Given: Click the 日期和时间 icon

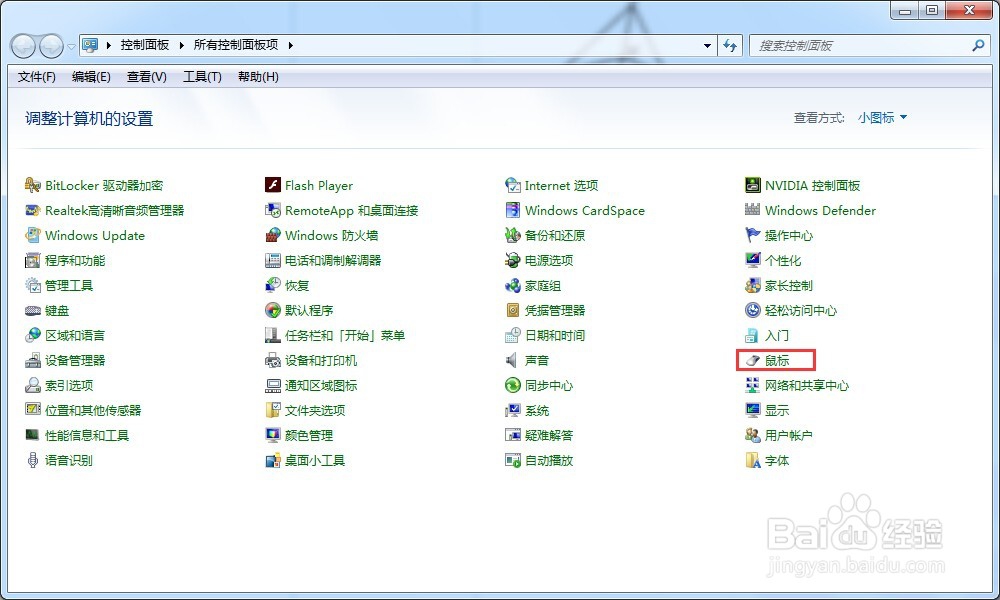Looking at the screenshot, I should point(513,335).
